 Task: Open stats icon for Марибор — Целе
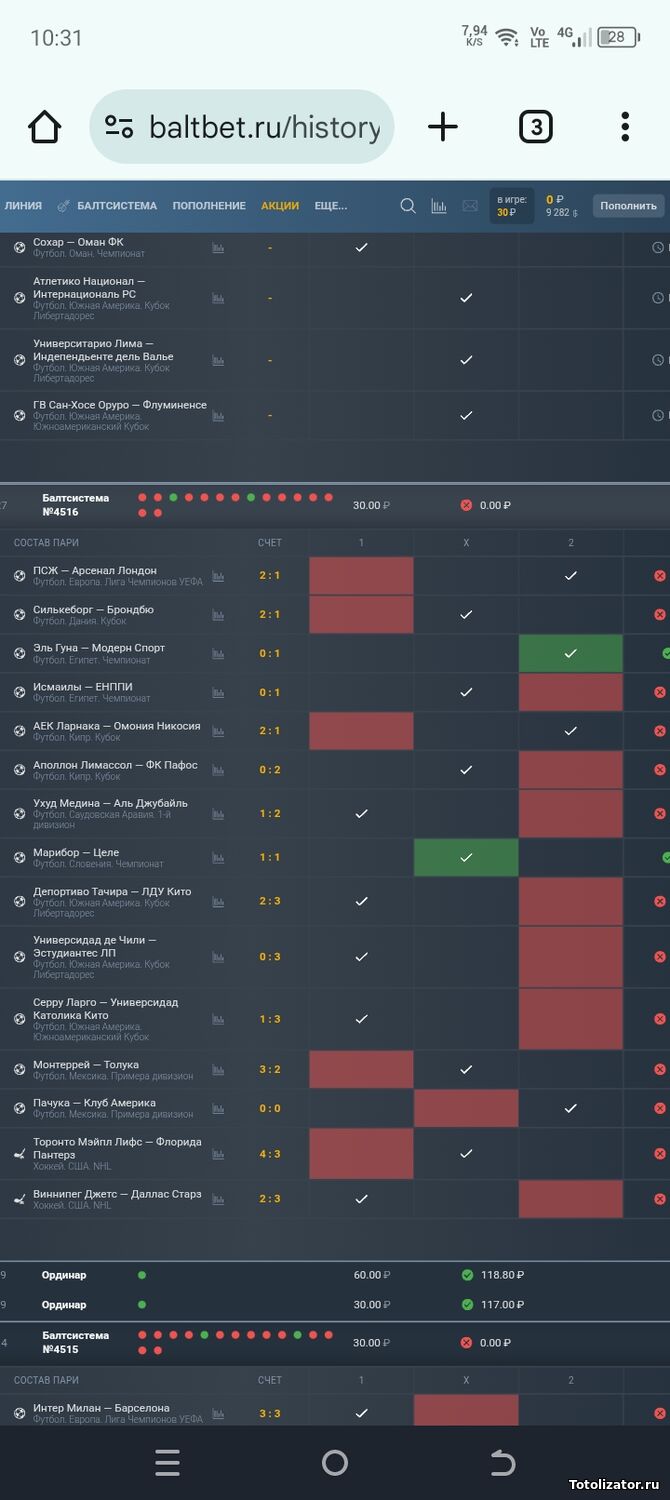(x=218, y=858)
